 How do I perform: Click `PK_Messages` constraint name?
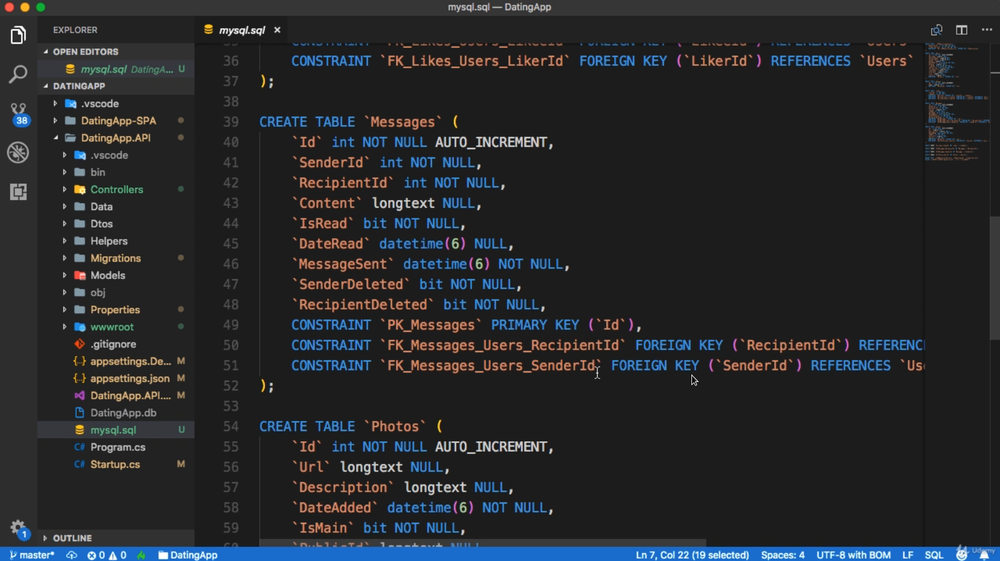coord(430,325)
